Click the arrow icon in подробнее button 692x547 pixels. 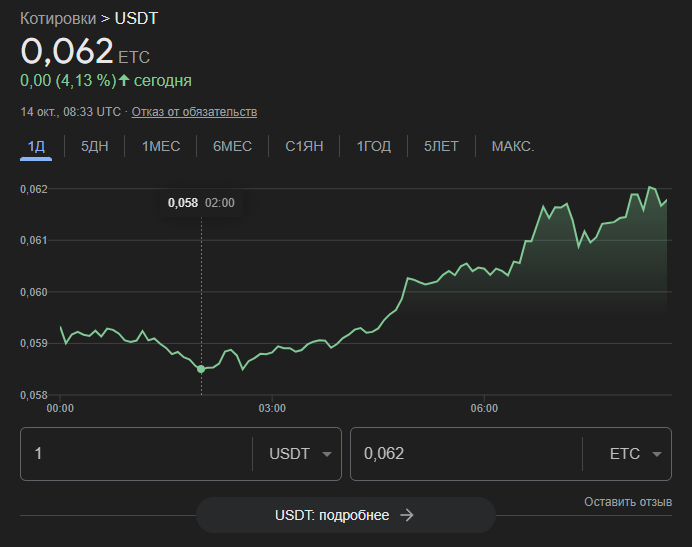(x=406, y=515)
